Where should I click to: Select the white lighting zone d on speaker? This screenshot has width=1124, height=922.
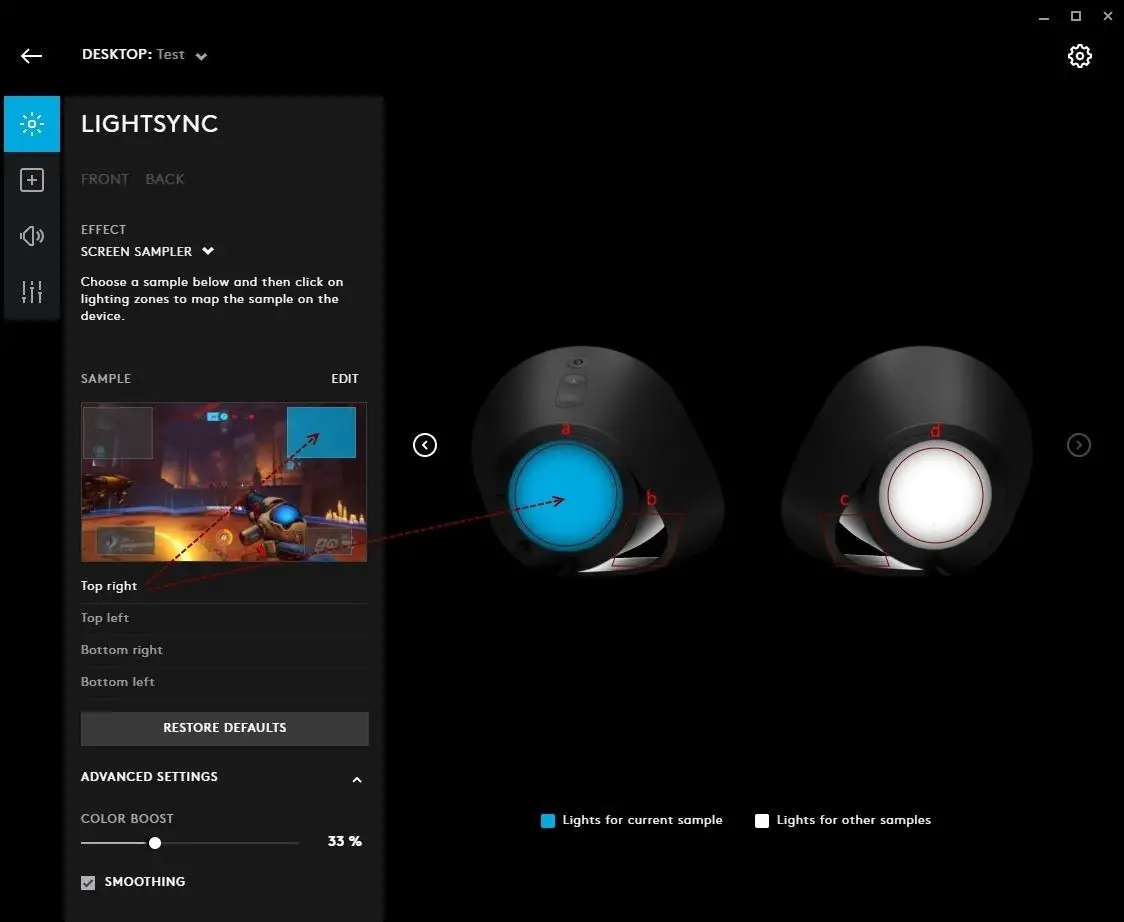(x=935, y=495)
